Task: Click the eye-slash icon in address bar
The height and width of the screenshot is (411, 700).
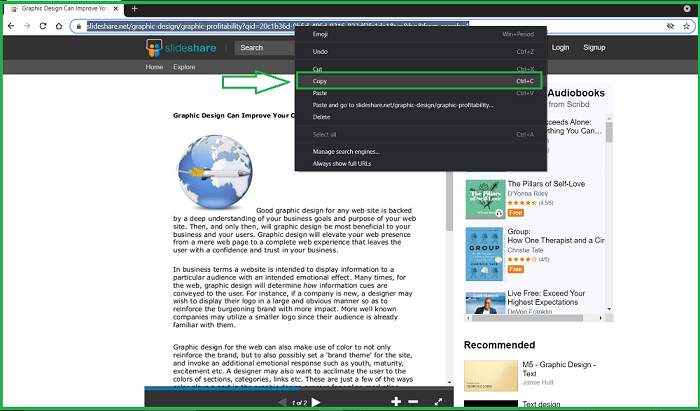Action: click(670, 26)
